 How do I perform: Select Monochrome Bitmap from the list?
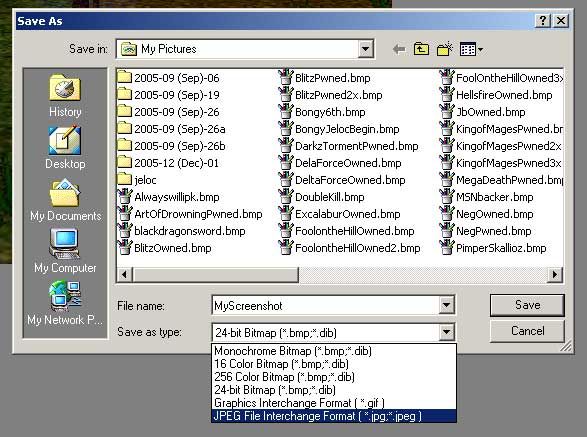[334, 351]
